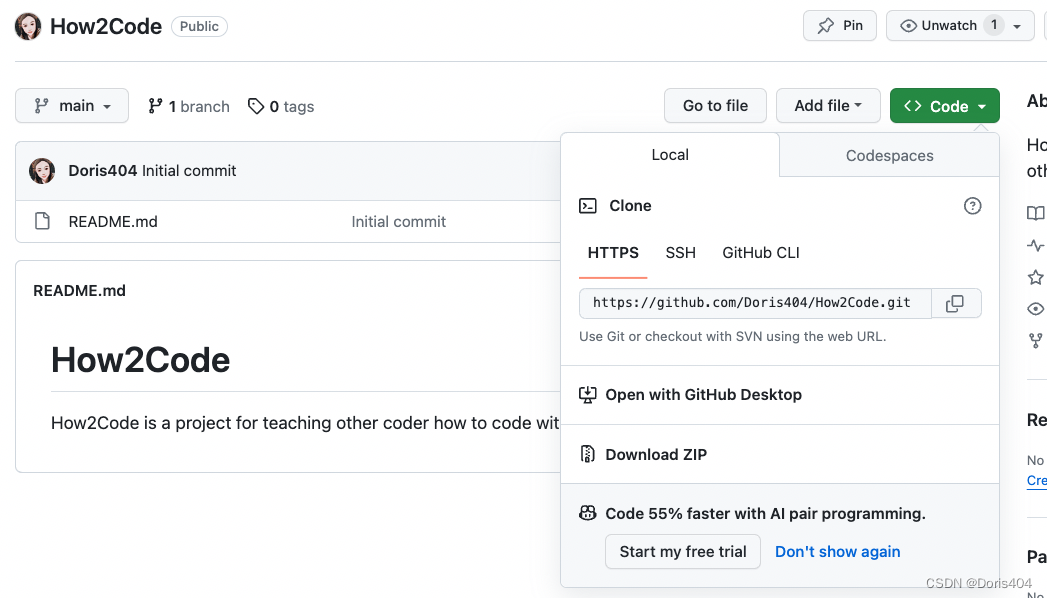Click the repository clone URL field

(755, 303)
